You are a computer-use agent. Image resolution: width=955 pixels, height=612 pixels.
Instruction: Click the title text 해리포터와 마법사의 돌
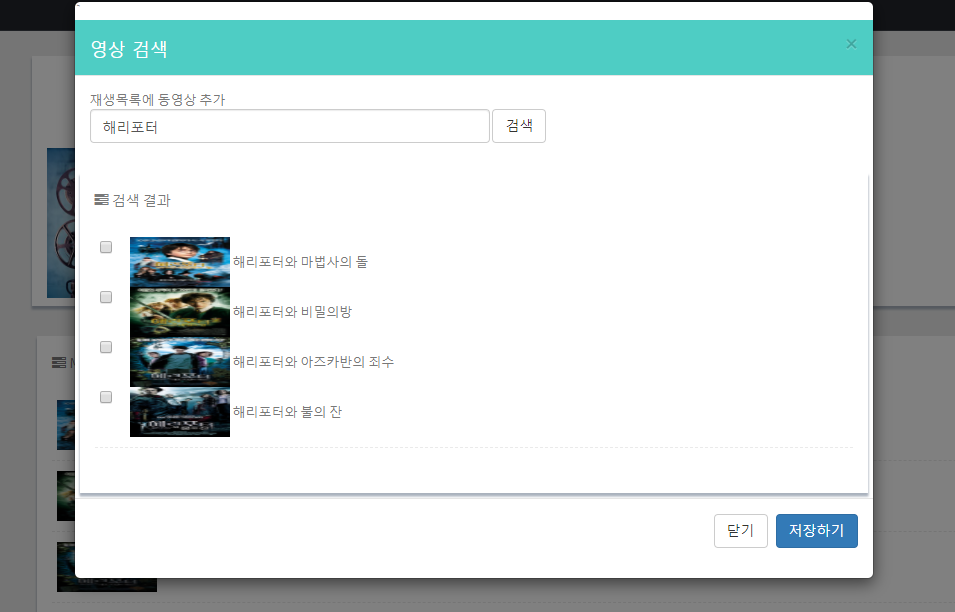coord(300,262)
